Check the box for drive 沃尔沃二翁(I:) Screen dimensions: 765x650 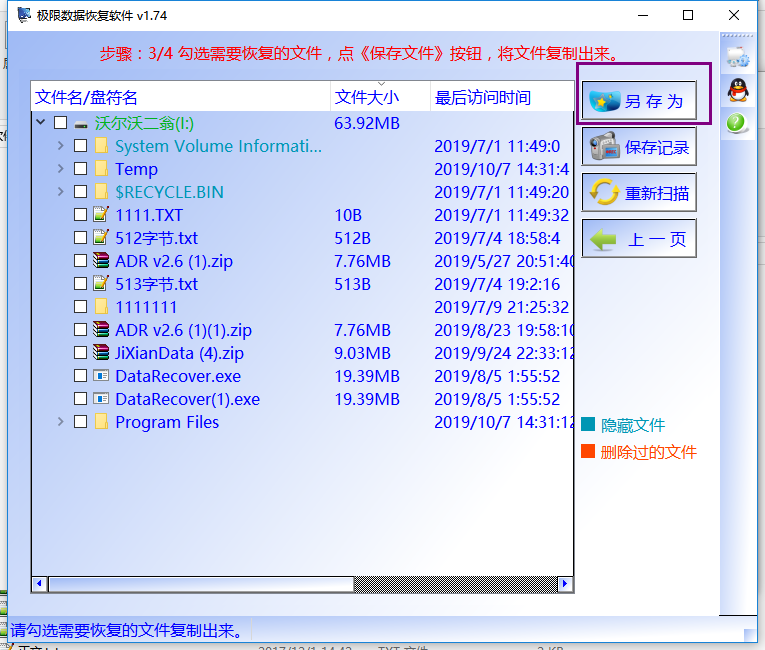(60, 122)
